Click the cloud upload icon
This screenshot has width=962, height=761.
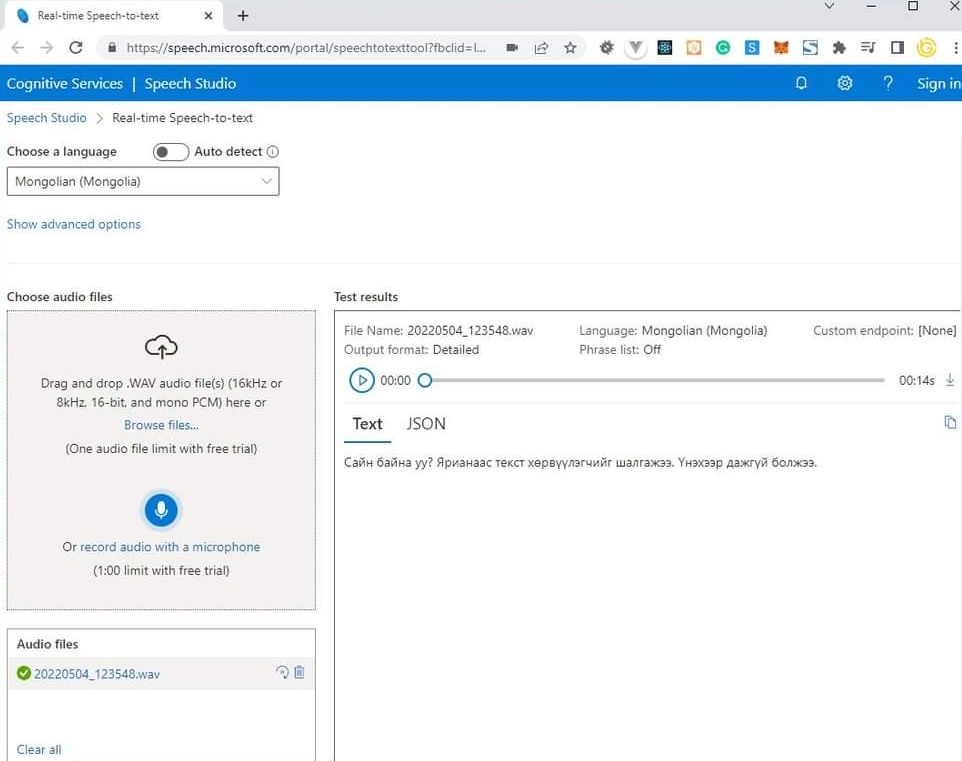pos(161,345)
